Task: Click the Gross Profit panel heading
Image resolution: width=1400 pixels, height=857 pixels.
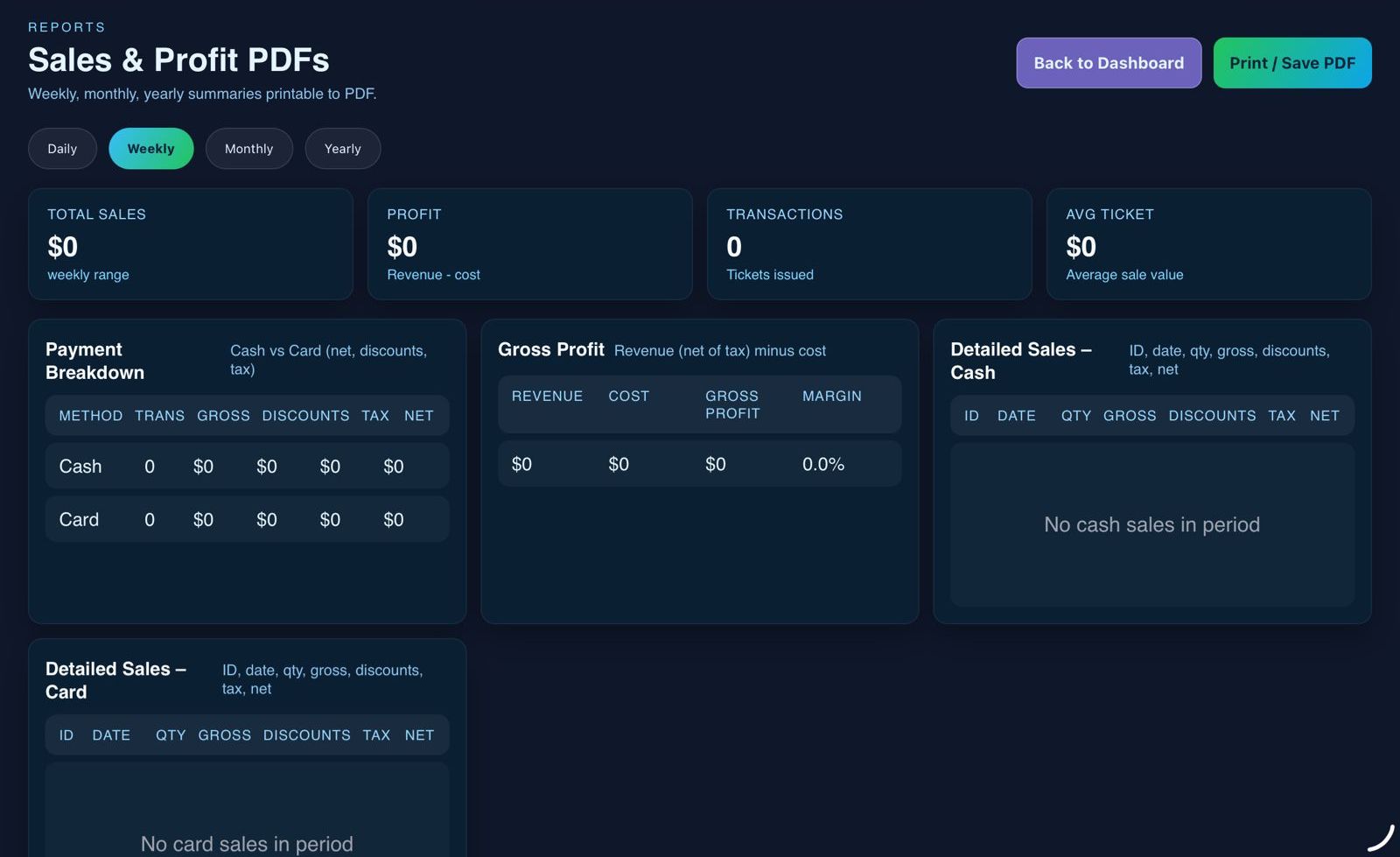Action: [x=551, y=349]
